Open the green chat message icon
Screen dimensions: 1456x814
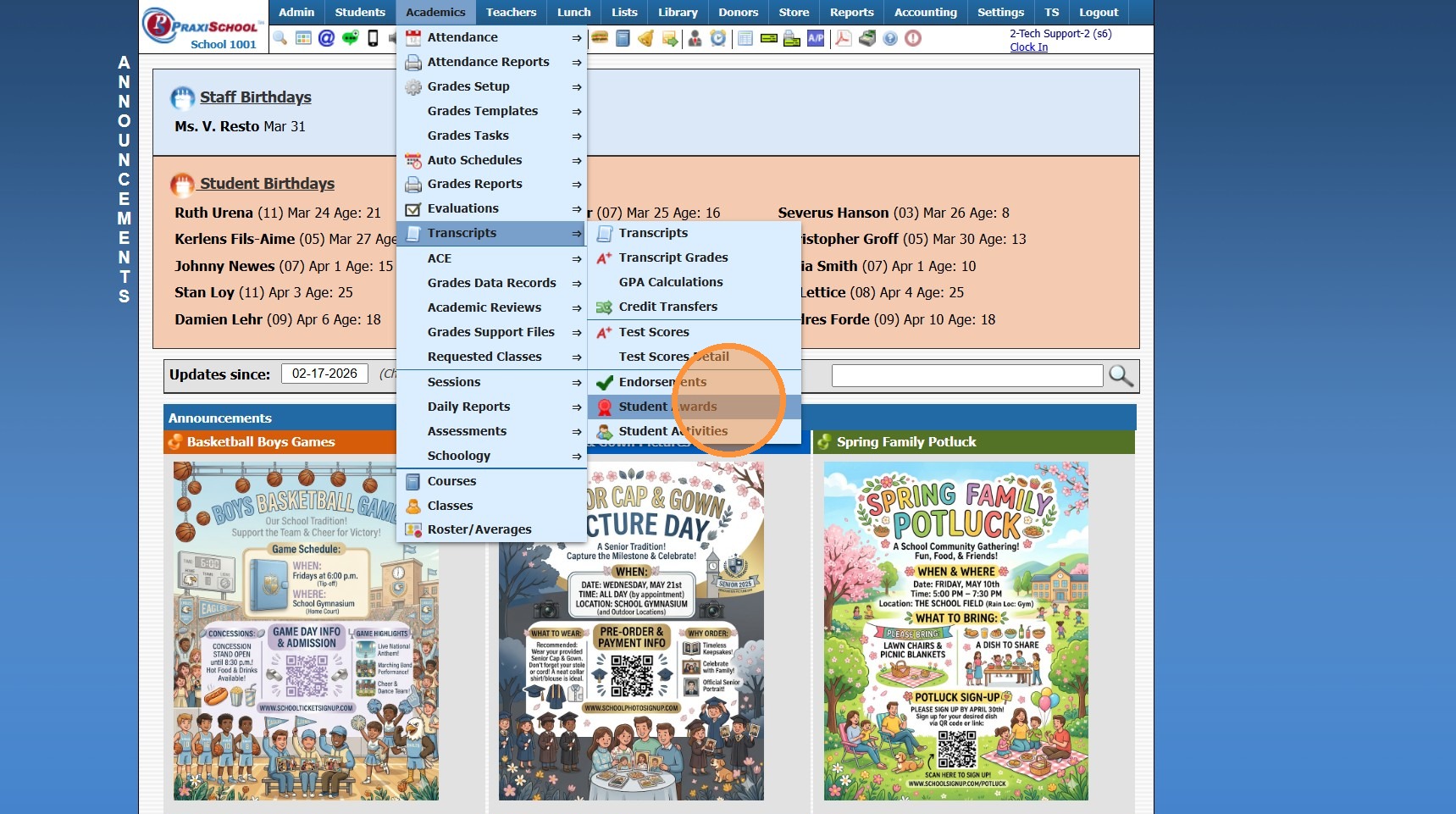point(350,38)
